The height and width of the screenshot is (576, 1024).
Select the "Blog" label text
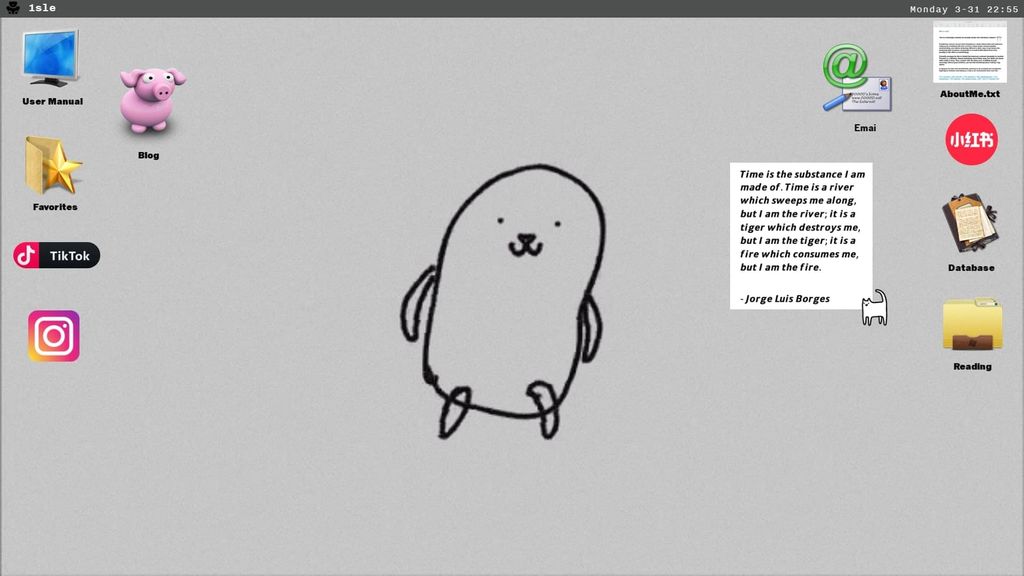(148, 155)
